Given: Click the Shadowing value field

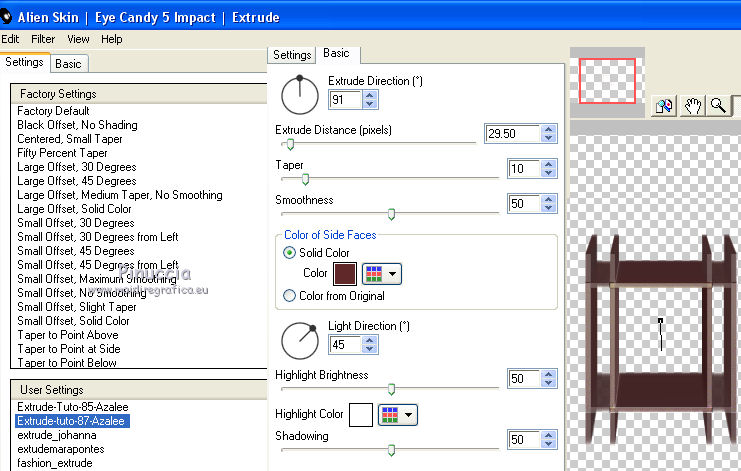Looking at the screenshot, I should coord(524,439).
